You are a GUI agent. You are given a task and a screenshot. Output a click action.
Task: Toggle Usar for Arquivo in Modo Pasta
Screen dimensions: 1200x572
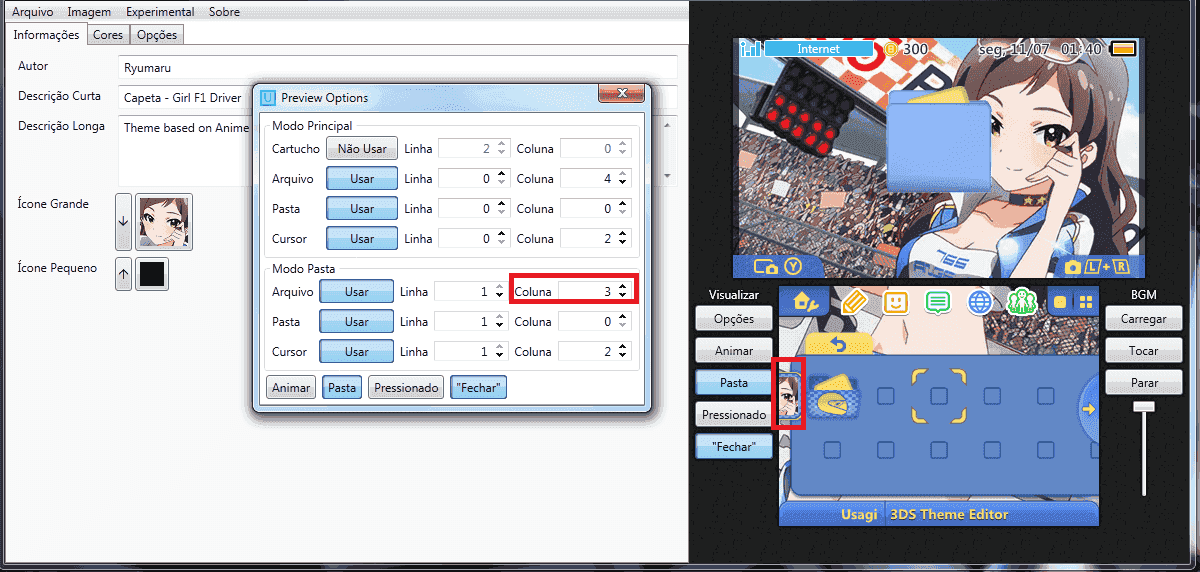pyautogui.click(x=356, y=292)
